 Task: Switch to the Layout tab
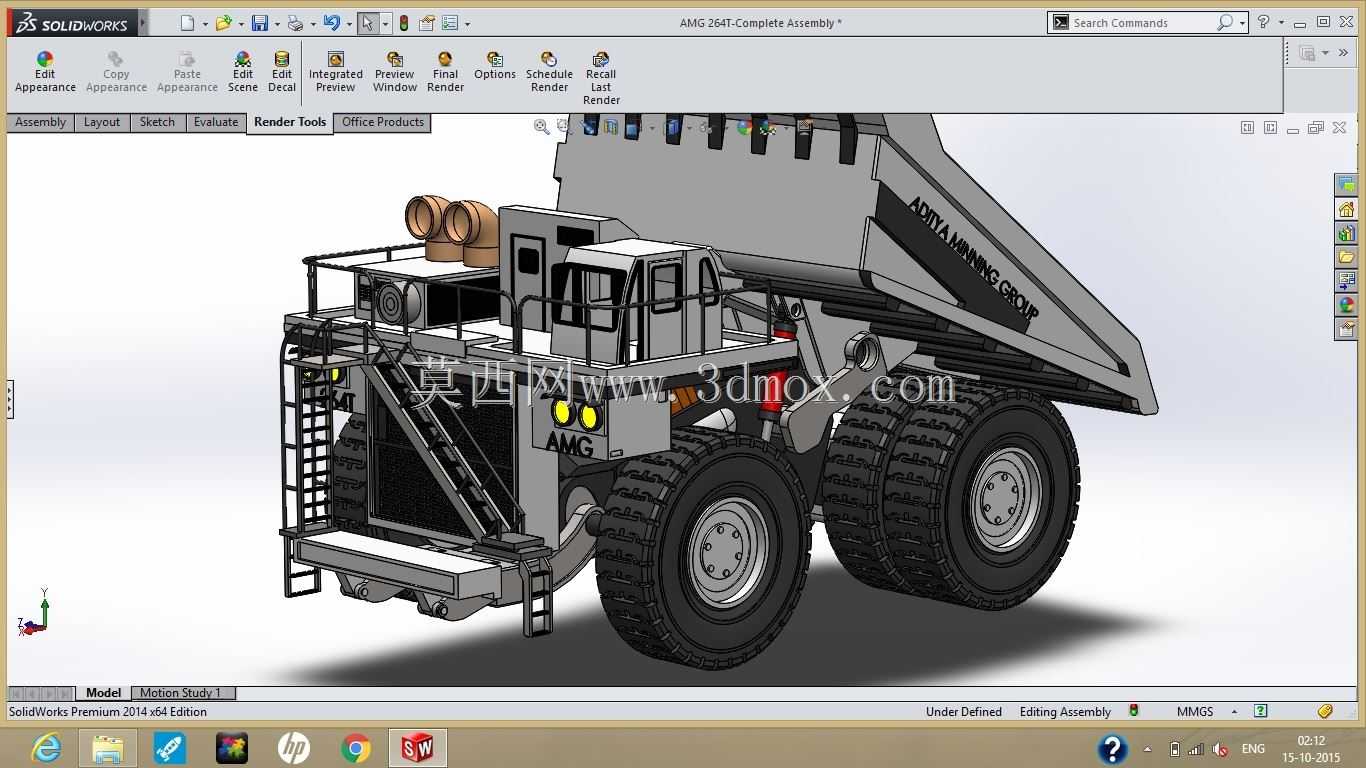101,122
